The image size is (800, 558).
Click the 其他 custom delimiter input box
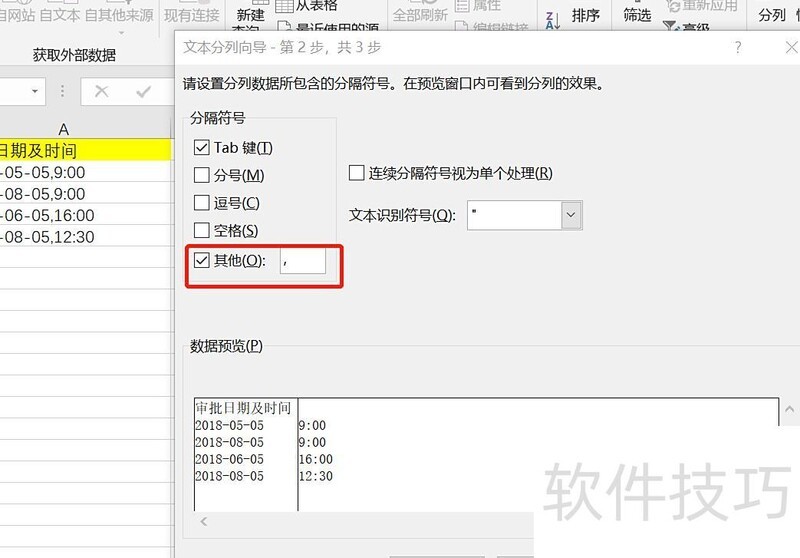point(303,261)
